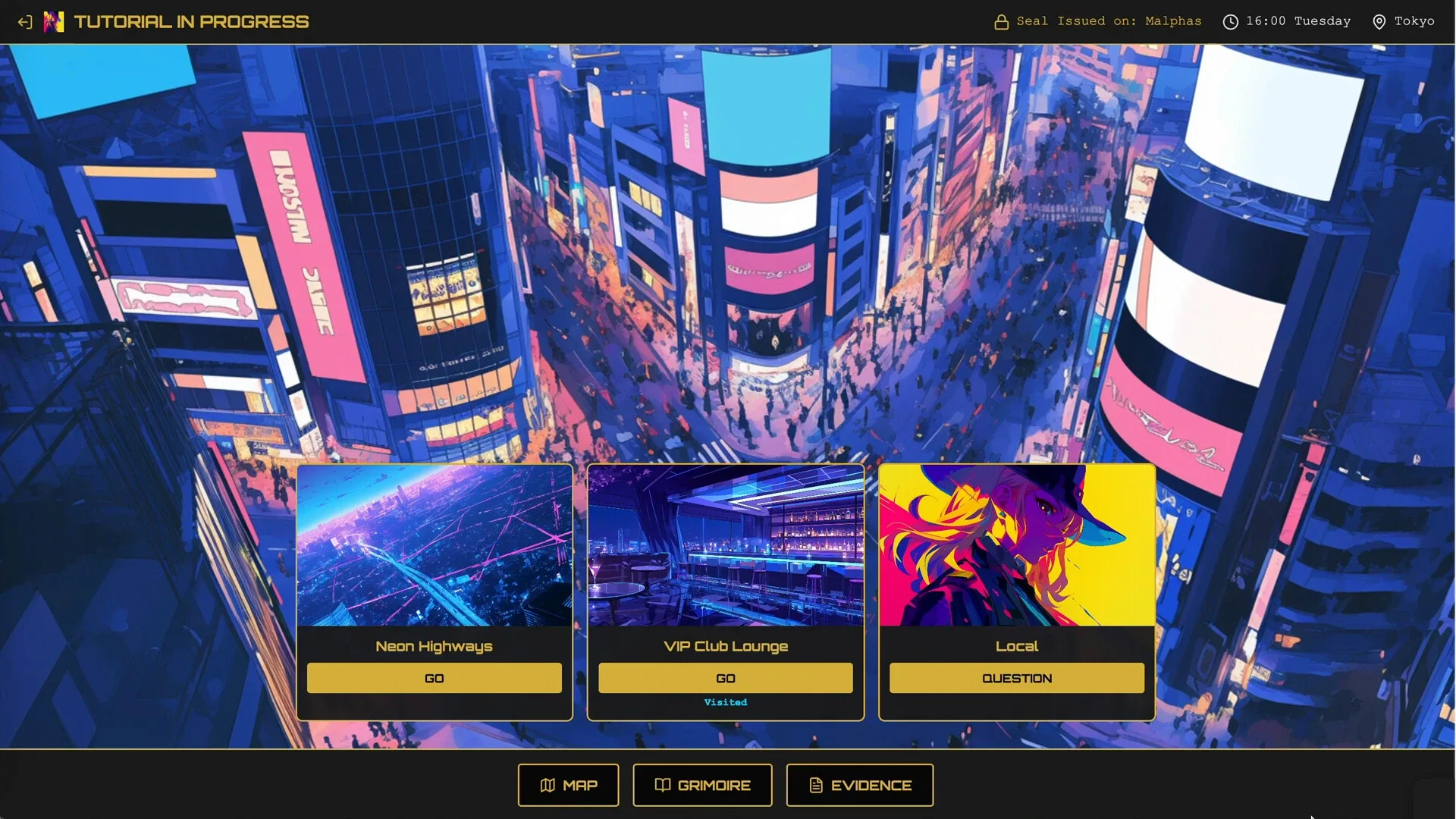Click the clock icon beside 16:00 Tuesday
1456x819 pixels.
click(1230, 22)
